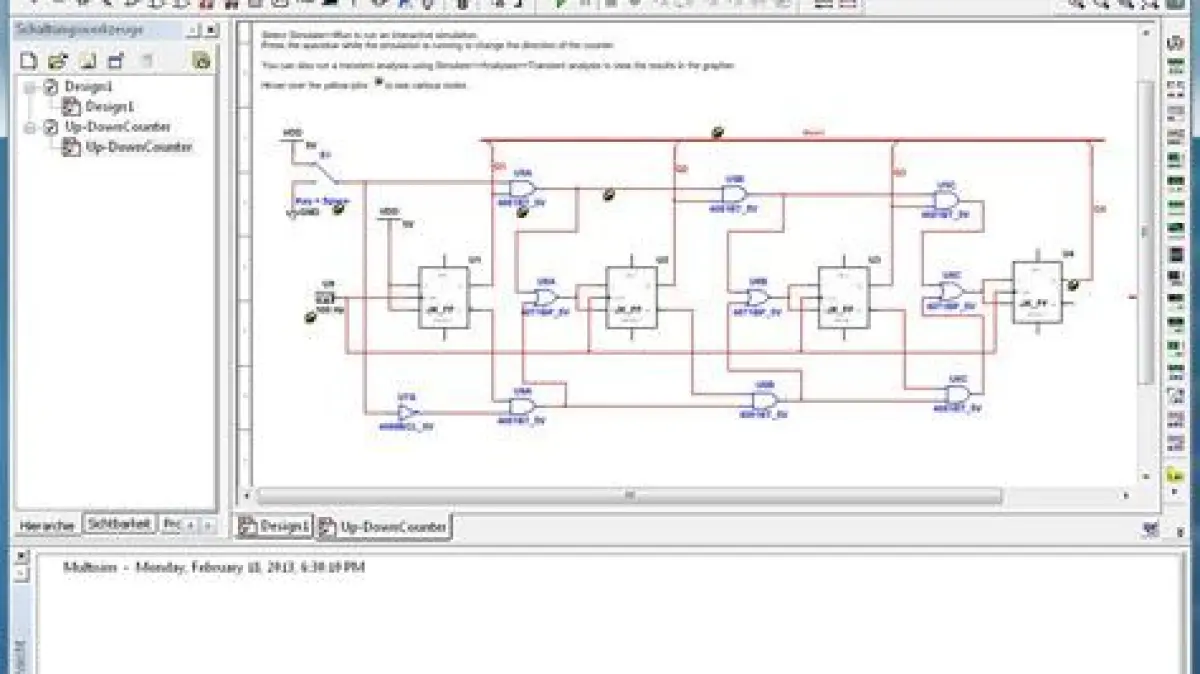This screenshot has width=1200, height=674.
Task: Switch to the Design1 schematic tab
Action: (274, 526)
